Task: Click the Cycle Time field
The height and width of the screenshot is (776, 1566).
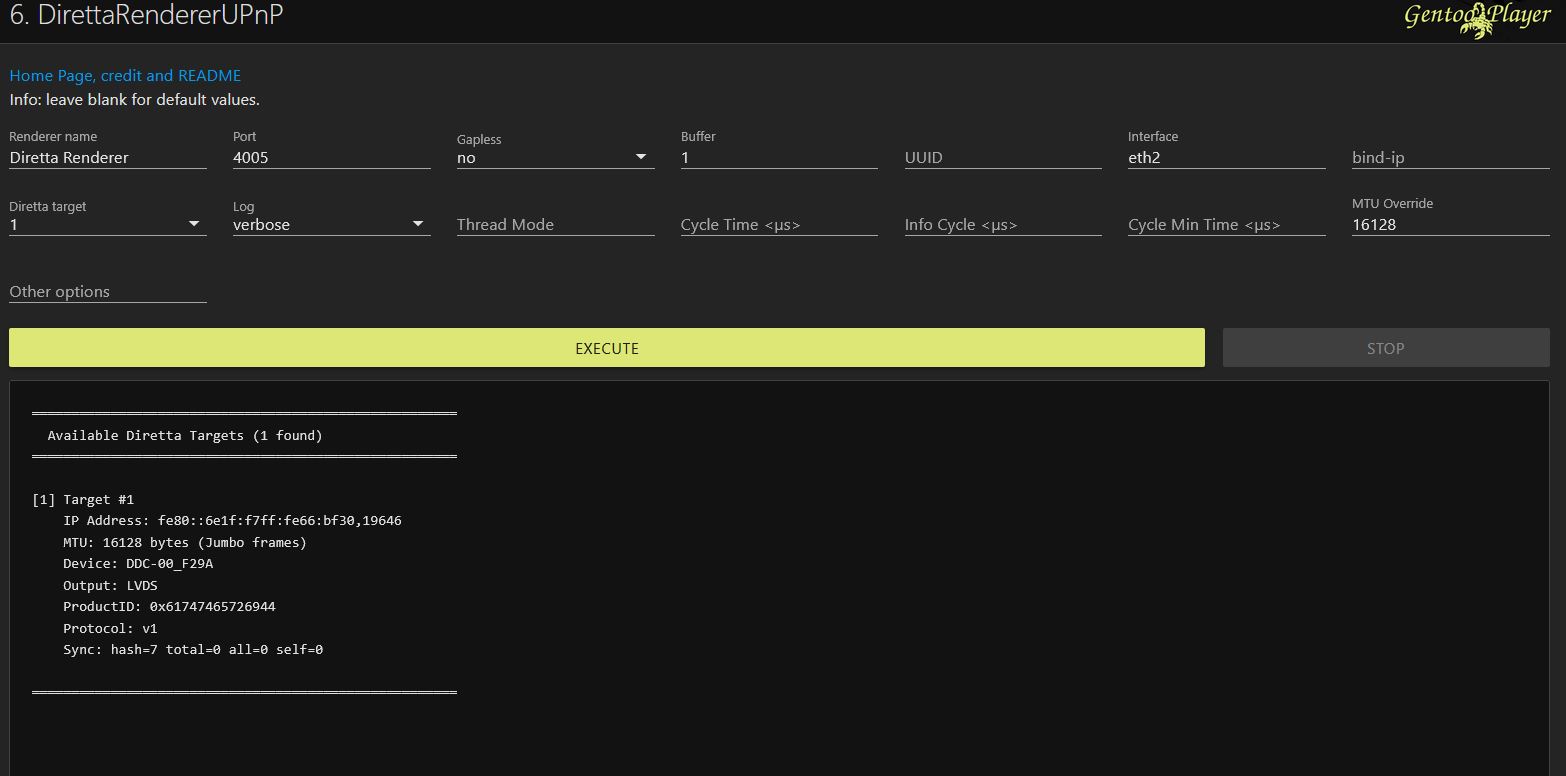Action: click(779, 224)
